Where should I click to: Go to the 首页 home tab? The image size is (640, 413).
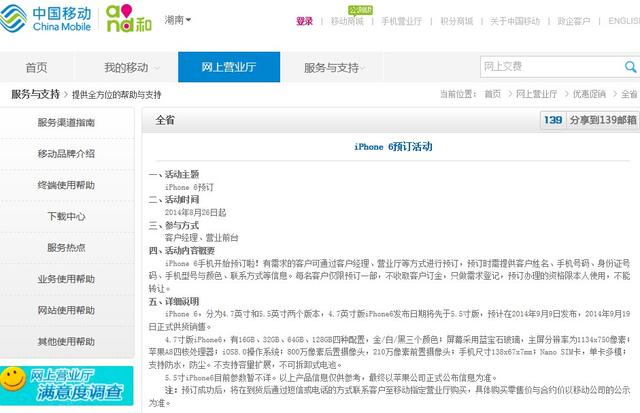click(x=36, y=67)
